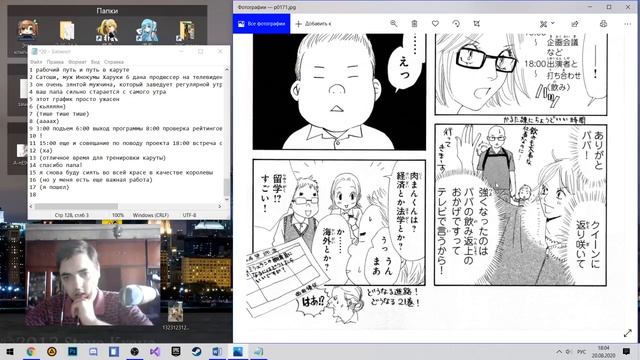Open the three-dot more menu in Photos

pos(627,24)
